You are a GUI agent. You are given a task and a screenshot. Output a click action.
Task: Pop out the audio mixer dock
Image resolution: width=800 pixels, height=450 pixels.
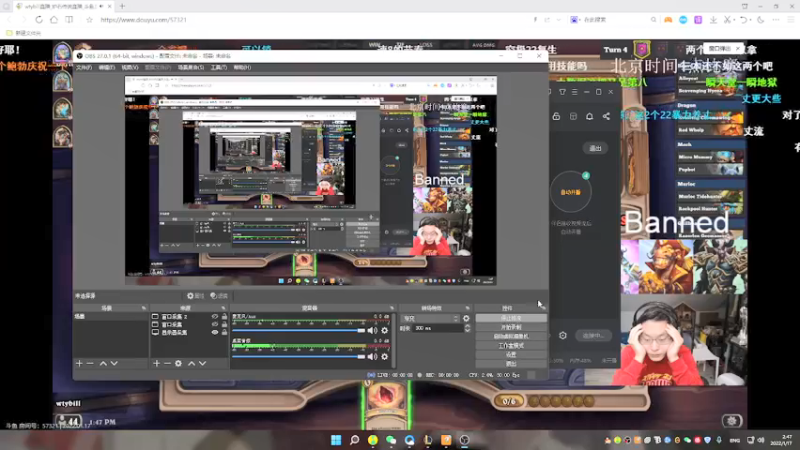[391, 308]
